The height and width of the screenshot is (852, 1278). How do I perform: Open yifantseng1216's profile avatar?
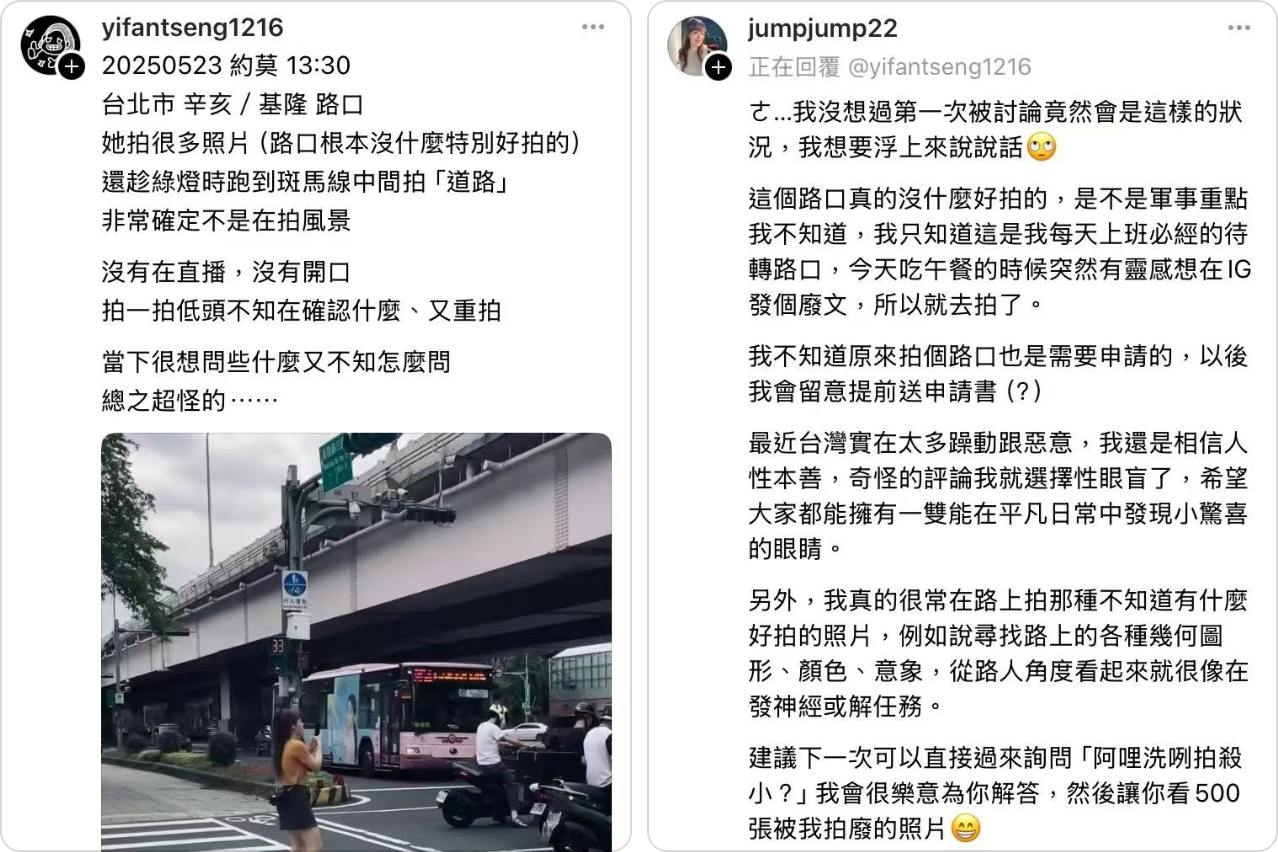pos(50,46)
